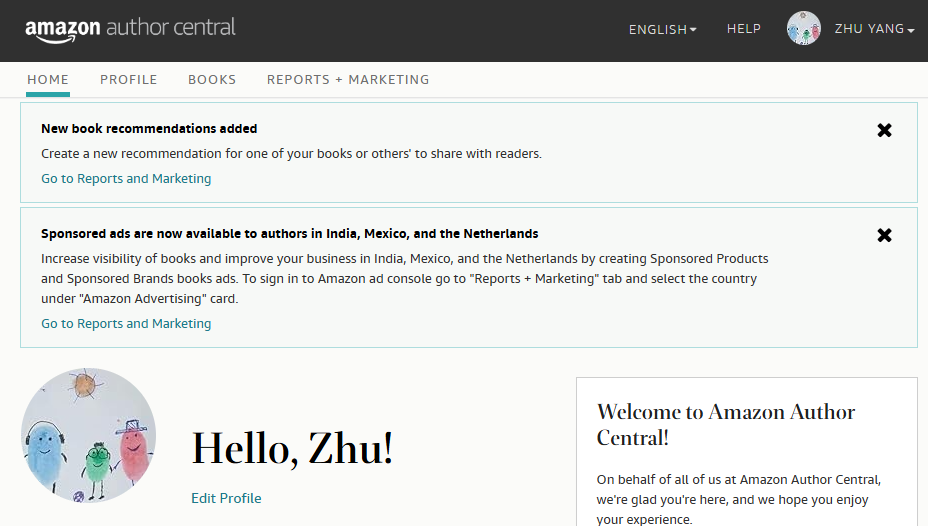This screenshot has height=526, width=928.
Task: Open the HELP page link
Action: 743,29
